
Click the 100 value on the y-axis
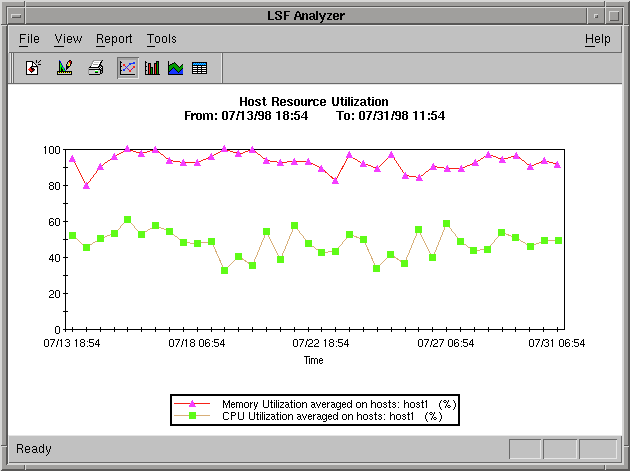[51, 150]
